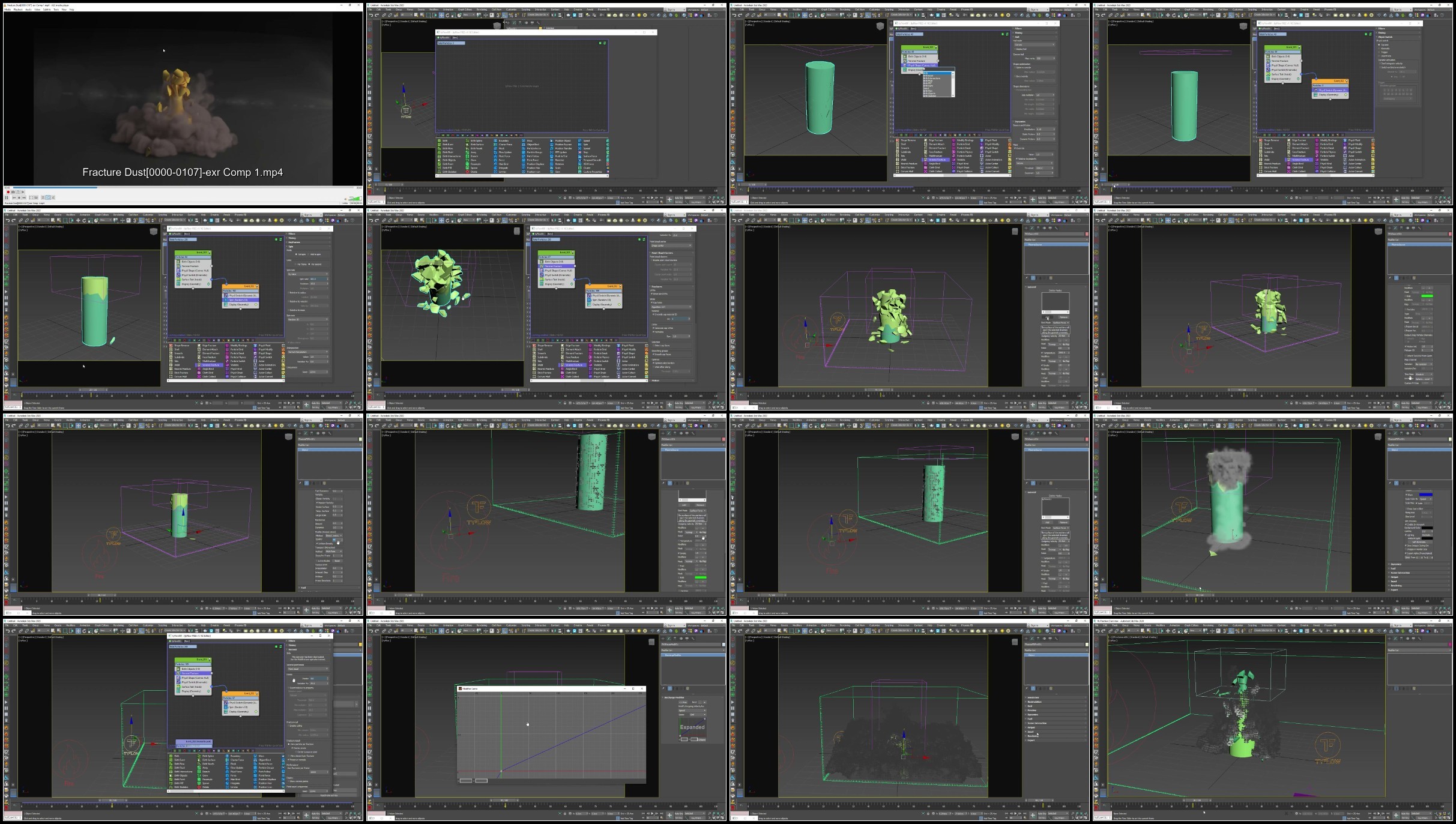Viewport: 1456px width, 824px height.
Task: Open the Volume property dropdown under Mass
Action: click(1035, 163)
